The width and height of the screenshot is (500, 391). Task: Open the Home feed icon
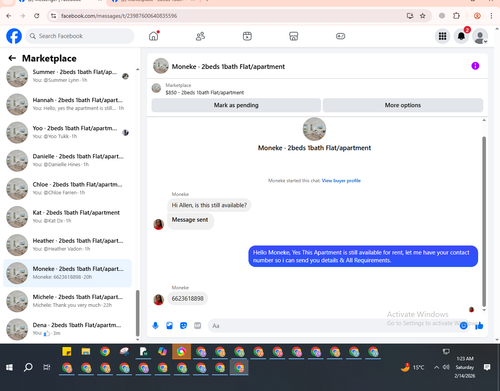(x=154, y=36)
